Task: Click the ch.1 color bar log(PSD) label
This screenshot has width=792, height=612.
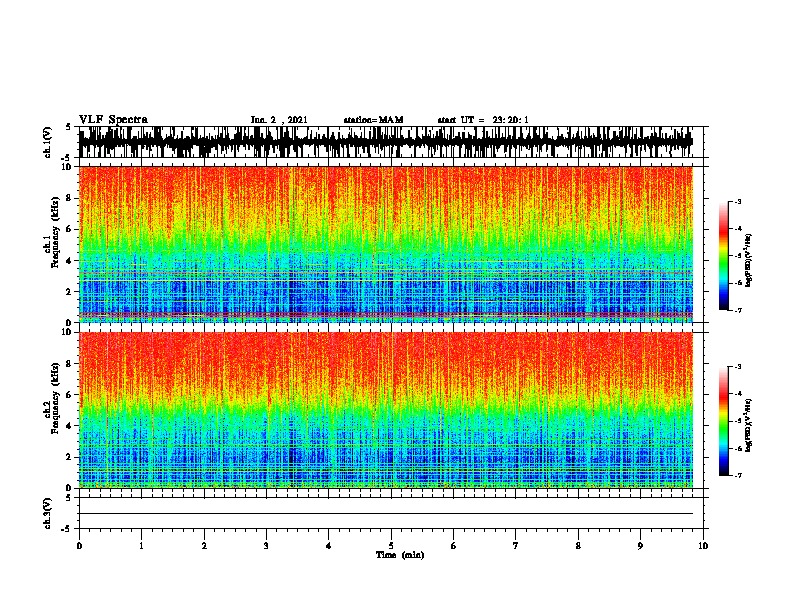Action: click(749, 260)
